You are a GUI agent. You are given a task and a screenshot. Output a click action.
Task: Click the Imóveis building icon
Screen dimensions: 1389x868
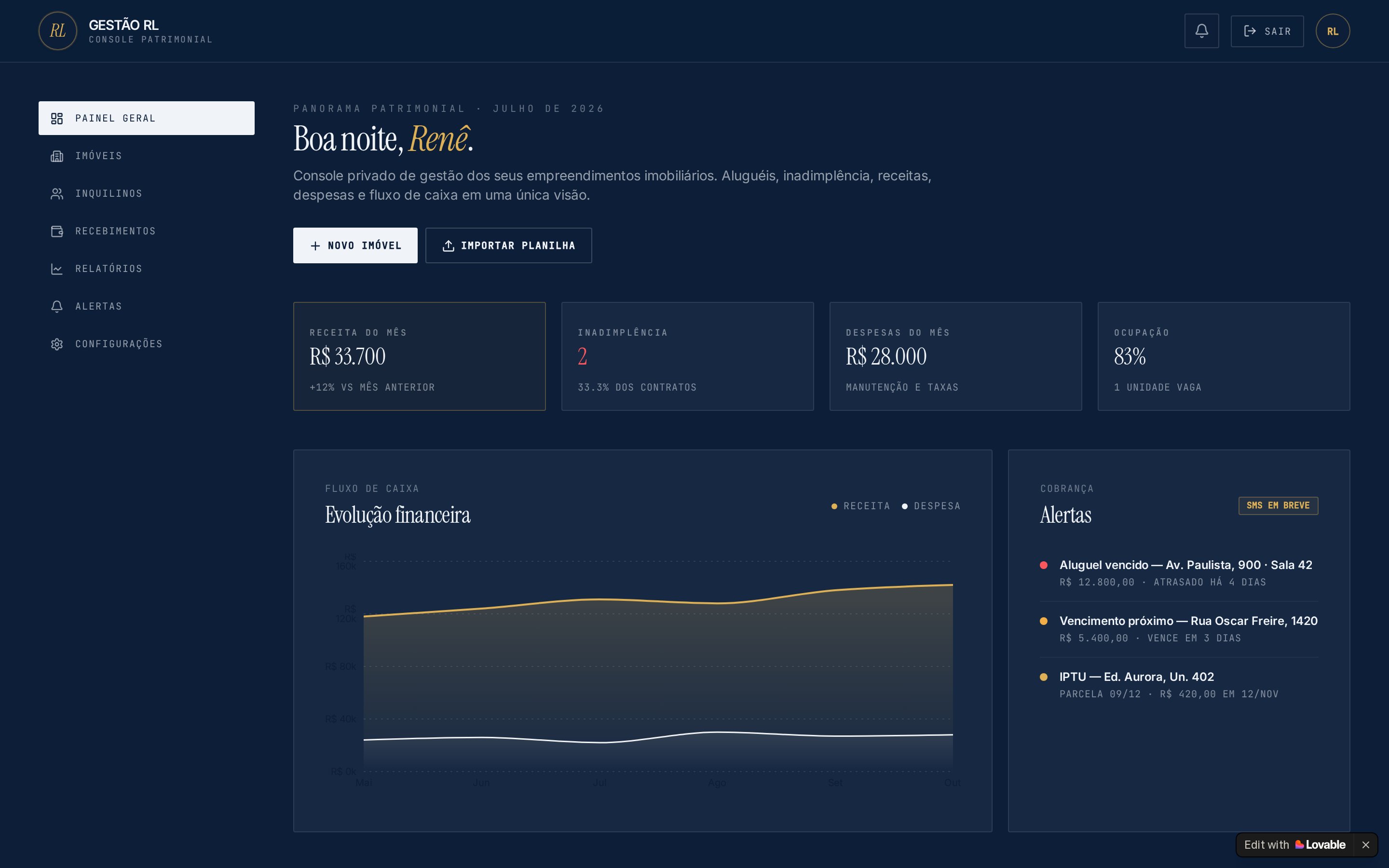pos(57,156)
